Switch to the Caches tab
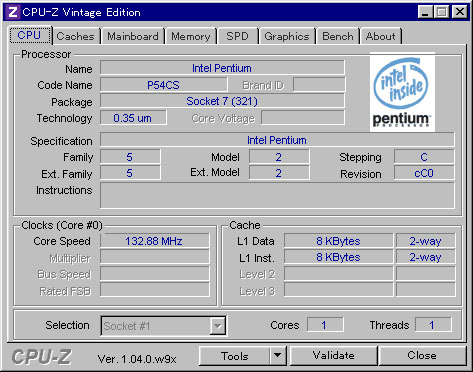Viewport: 473px width, 372px height. tap(75, 36)
